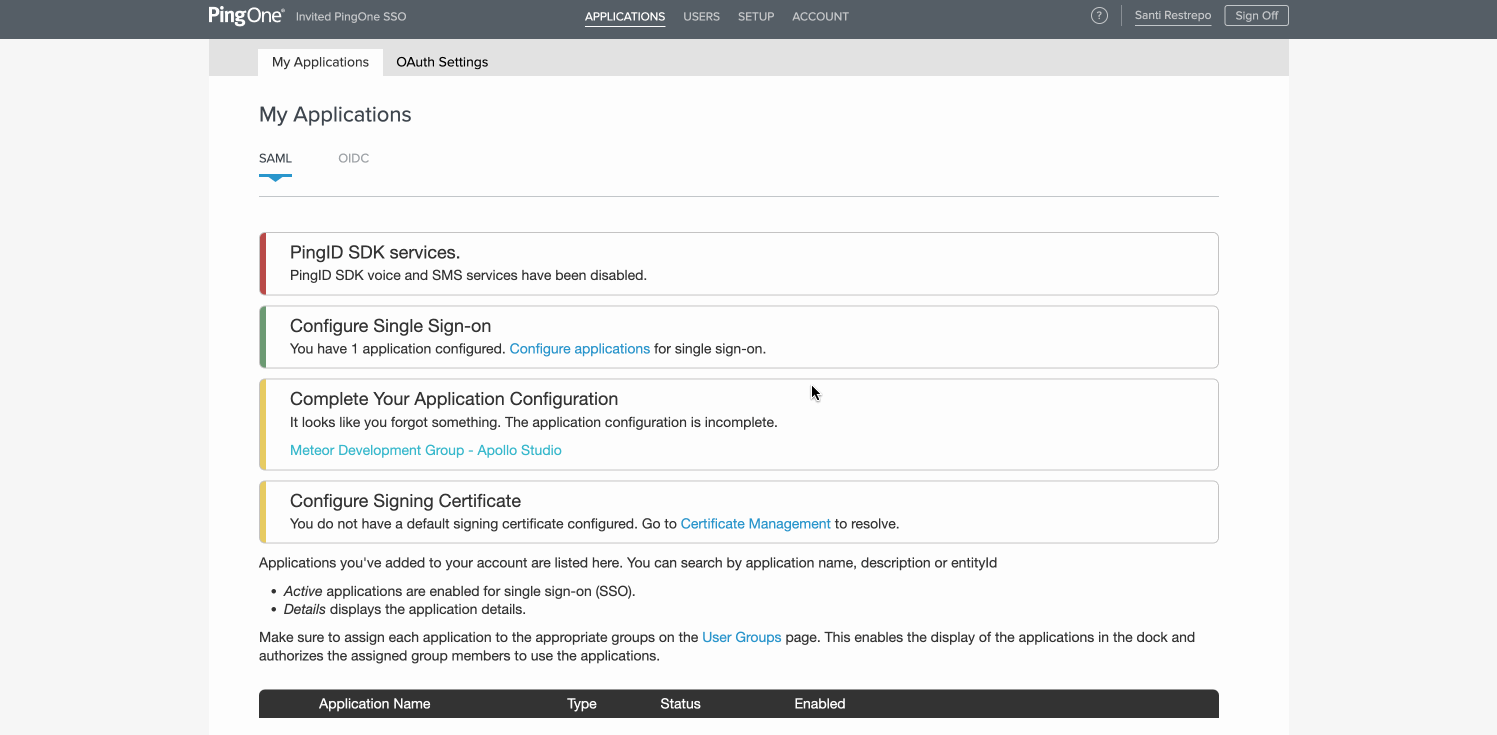
Task: Select the OIDC tab
Action: [353, 158]
